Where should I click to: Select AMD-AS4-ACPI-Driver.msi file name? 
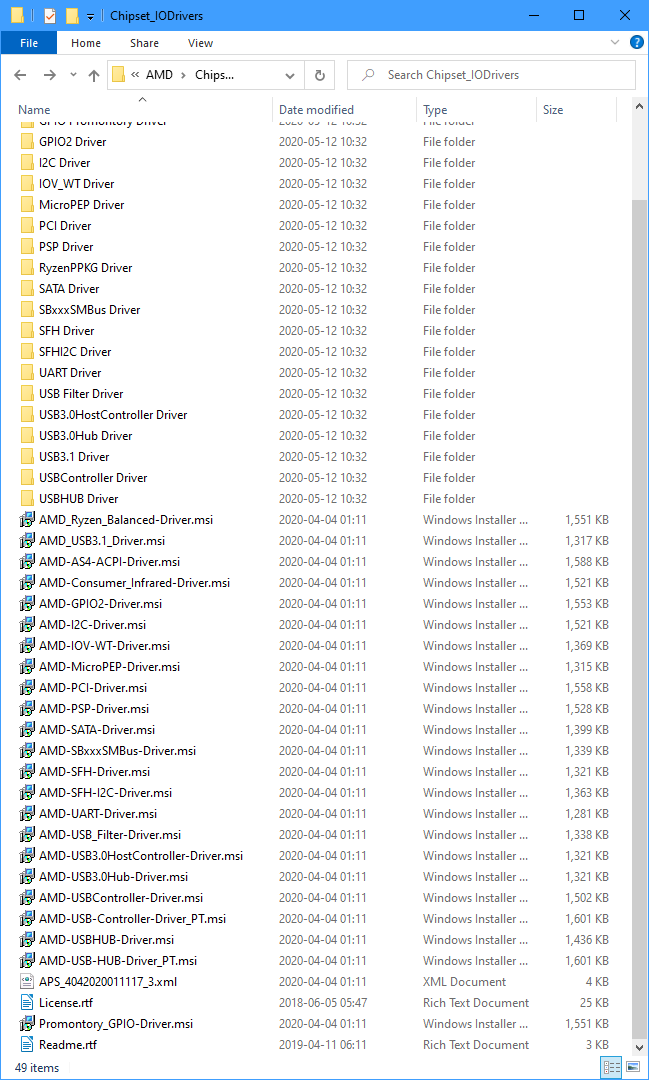click(110, 562)
